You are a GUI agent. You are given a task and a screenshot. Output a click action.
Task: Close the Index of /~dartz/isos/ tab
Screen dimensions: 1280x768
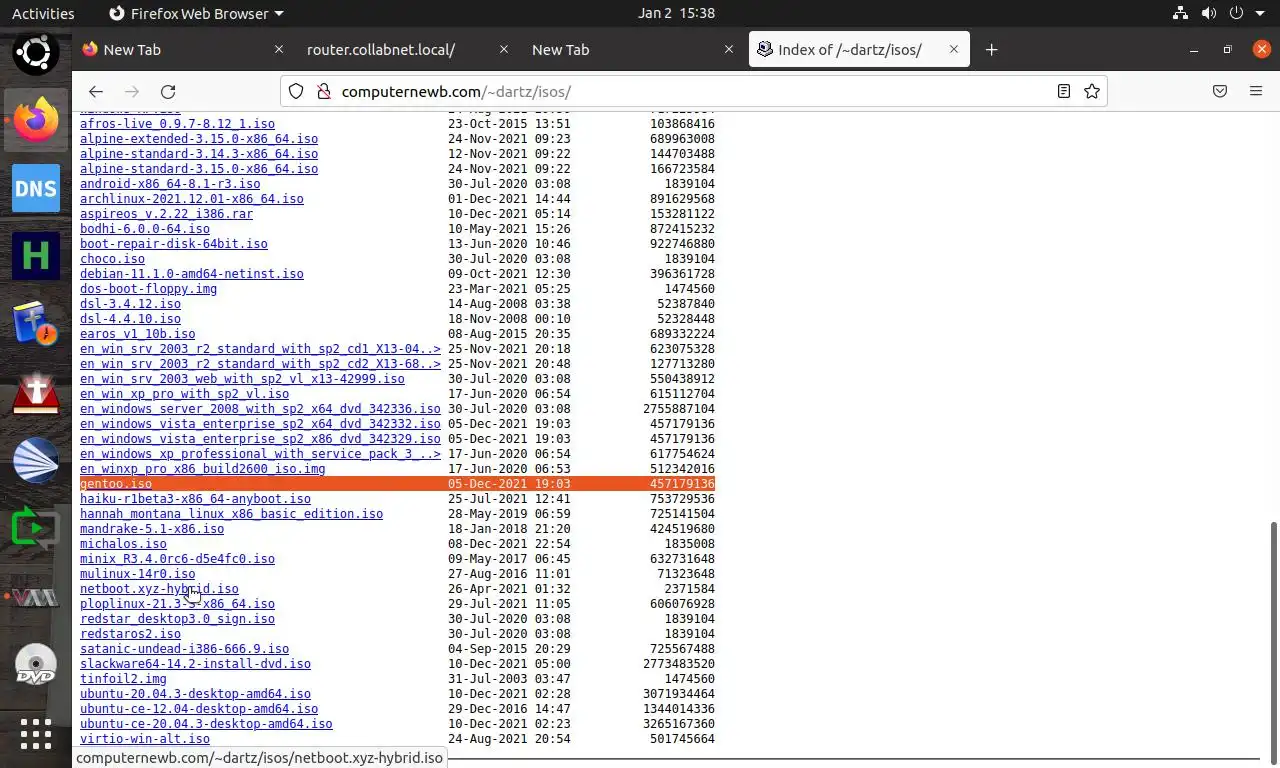click(x=954, y=49)
